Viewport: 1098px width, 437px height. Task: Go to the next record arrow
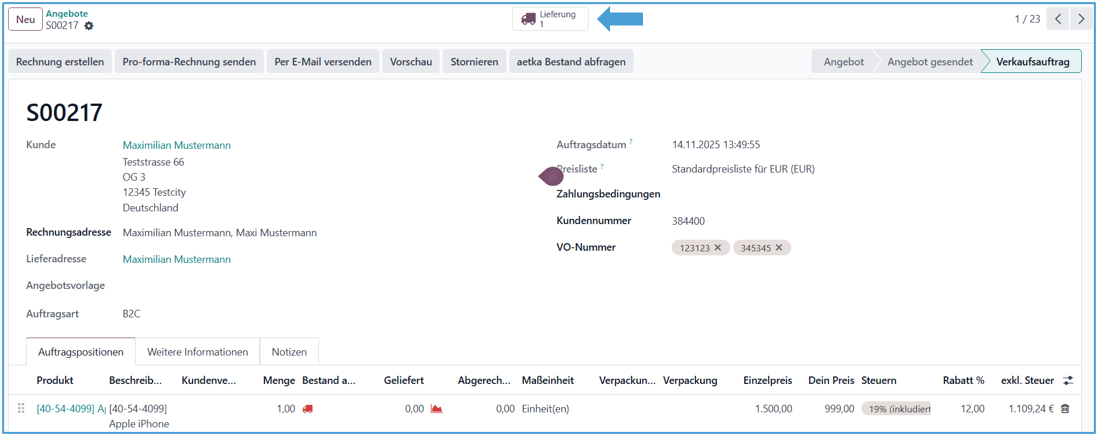(x=1081, y=19)
